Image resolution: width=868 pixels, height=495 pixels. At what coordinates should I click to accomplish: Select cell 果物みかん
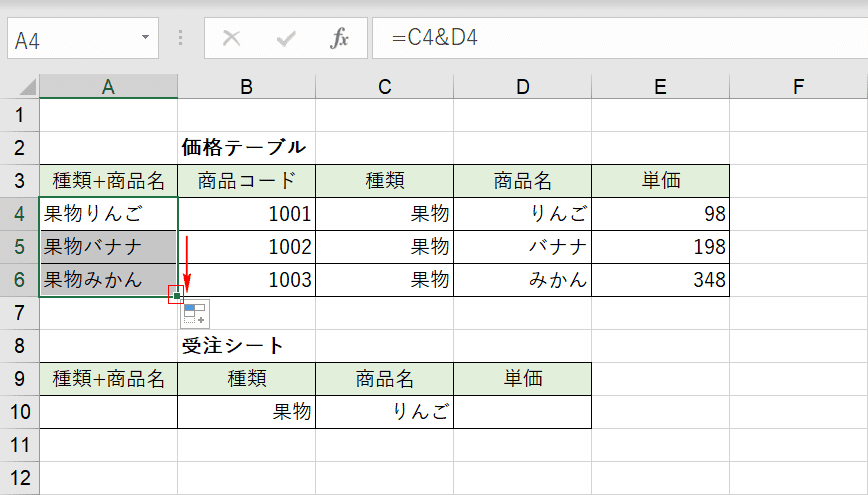108,280
